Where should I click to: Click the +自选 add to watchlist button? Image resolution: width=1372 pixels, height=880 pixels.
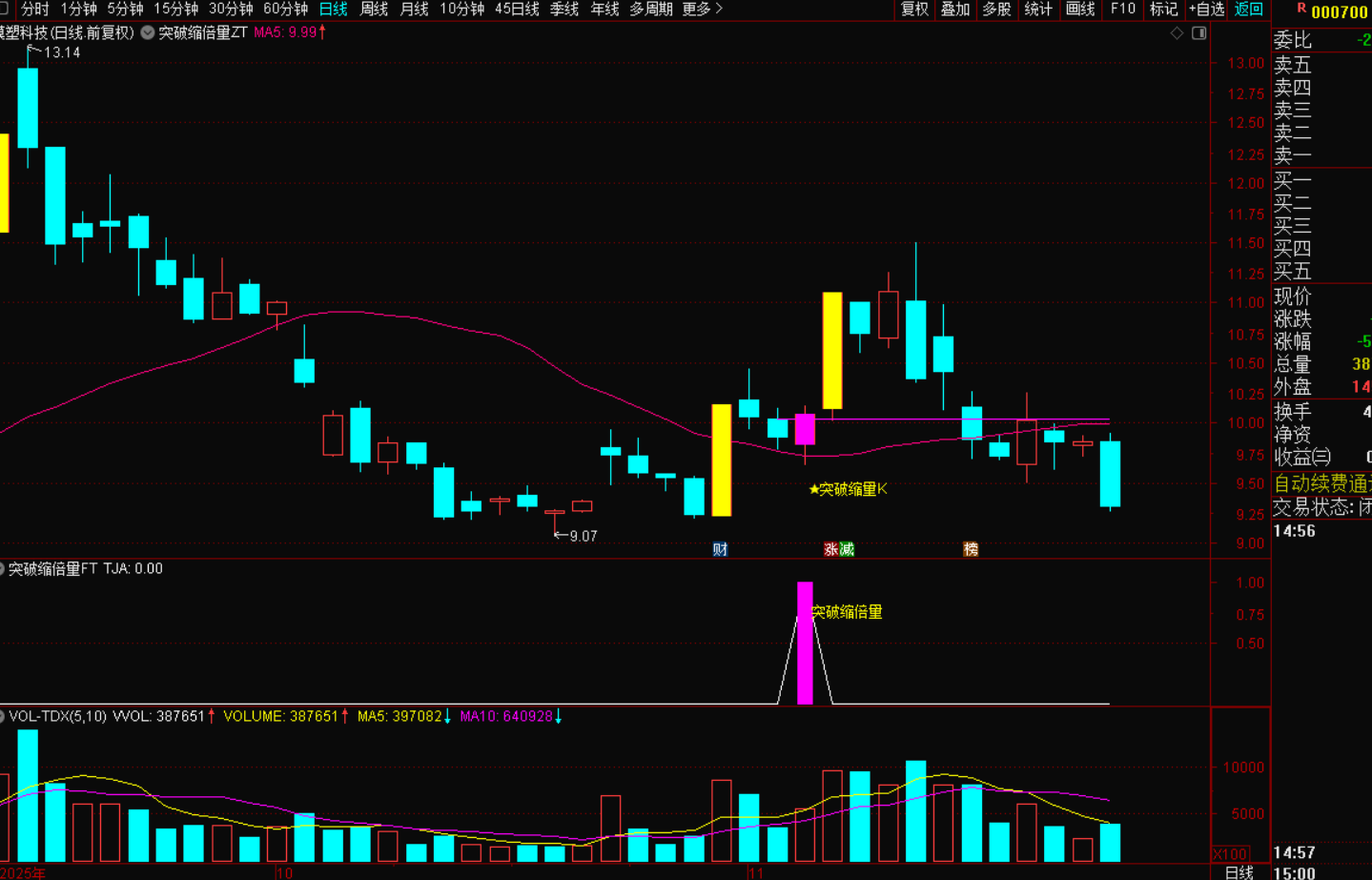click(x=1206, y=9)
